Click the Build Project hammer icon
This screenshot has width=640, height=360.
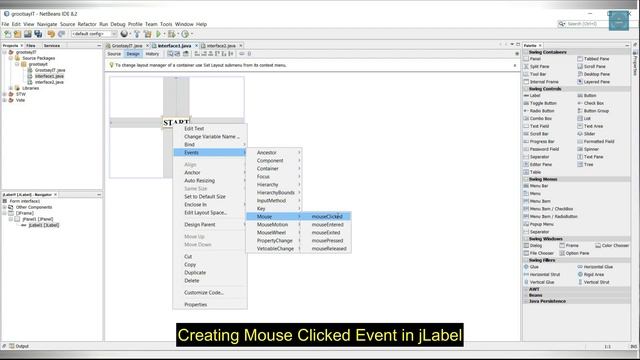[137, 34]
